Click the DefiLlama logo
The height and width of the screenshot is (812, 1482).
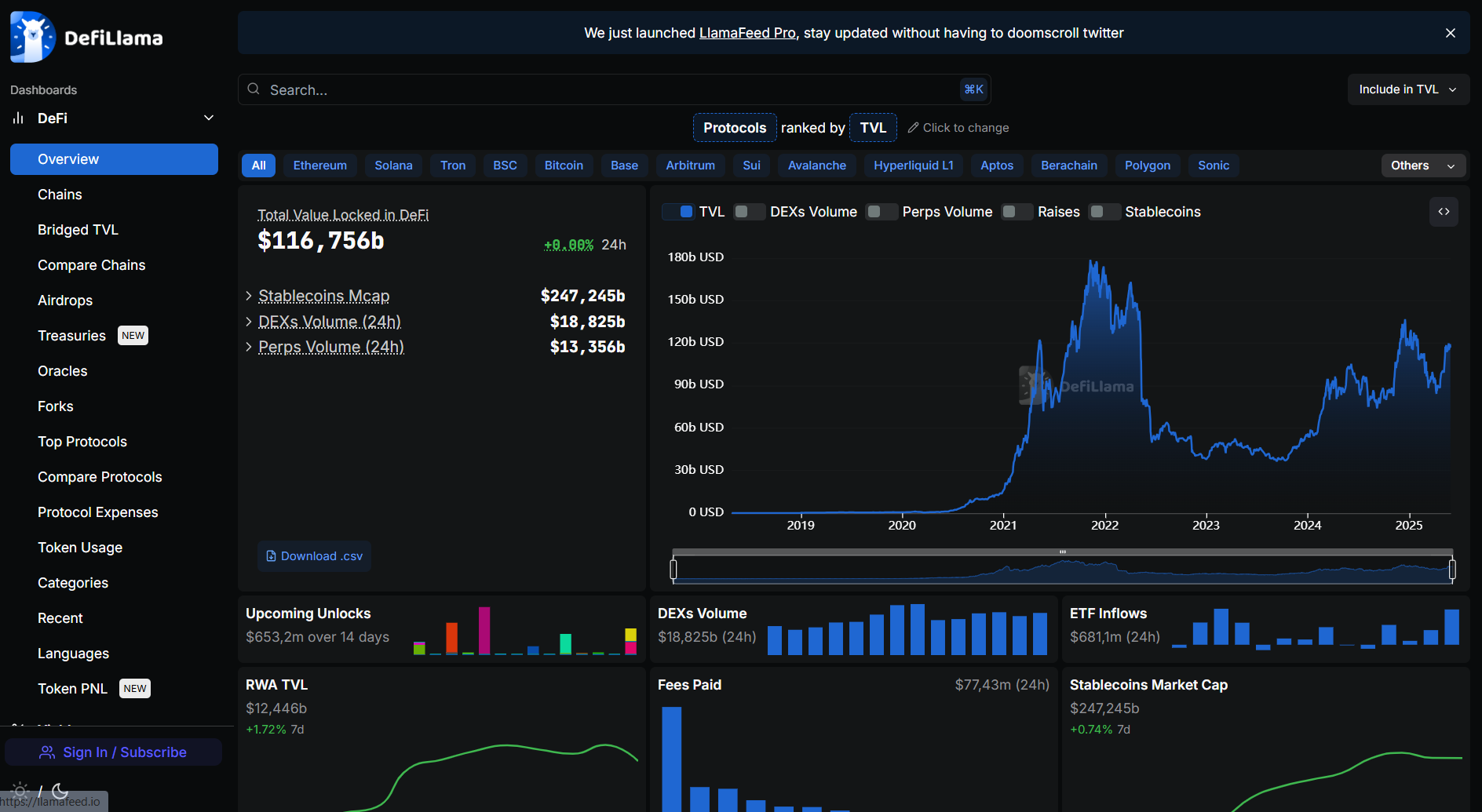86,37
